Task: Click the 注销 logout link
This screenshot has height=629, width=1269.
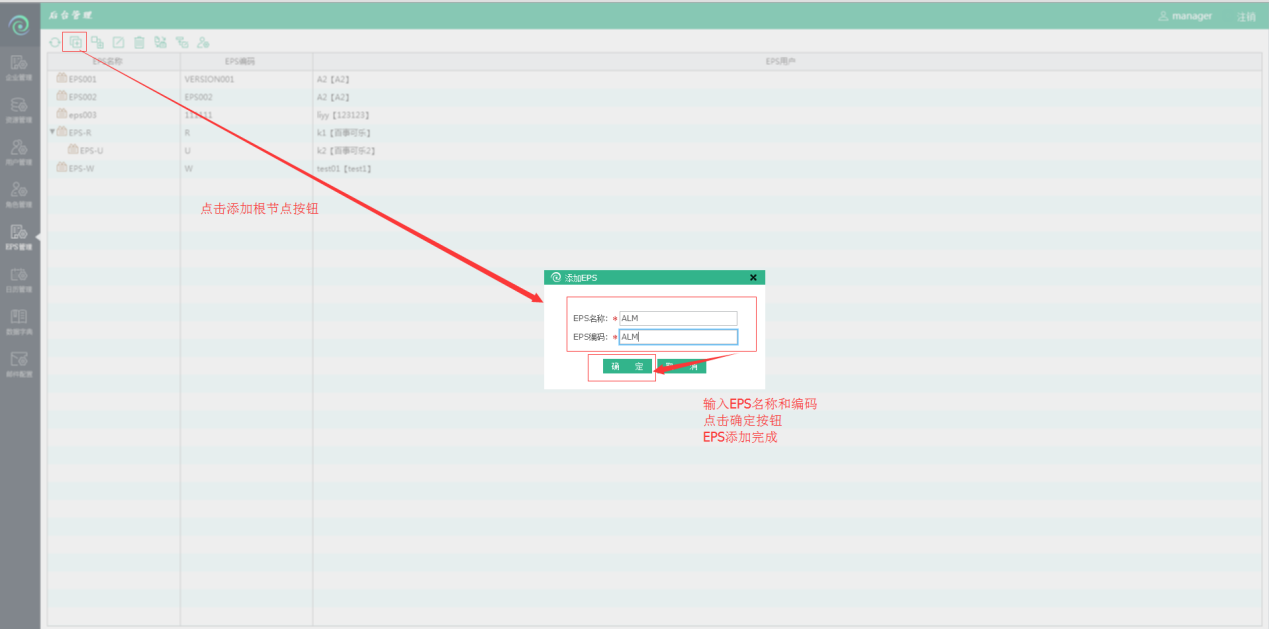Action: point(1246,16)
